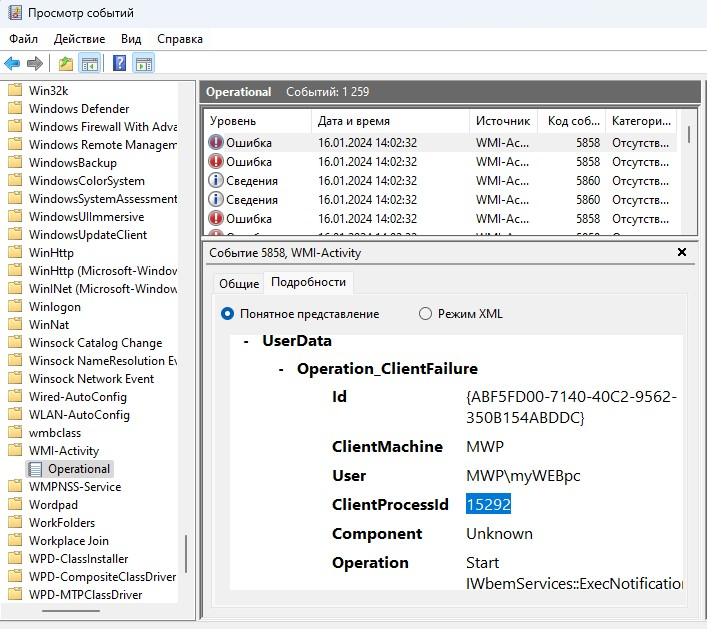Select WPD-MTPClassDriver tree item

tap(86, 595)
